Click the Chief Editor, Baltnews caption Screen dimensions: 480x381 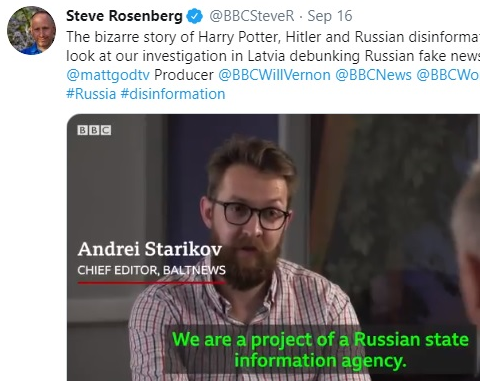[151, 270]
